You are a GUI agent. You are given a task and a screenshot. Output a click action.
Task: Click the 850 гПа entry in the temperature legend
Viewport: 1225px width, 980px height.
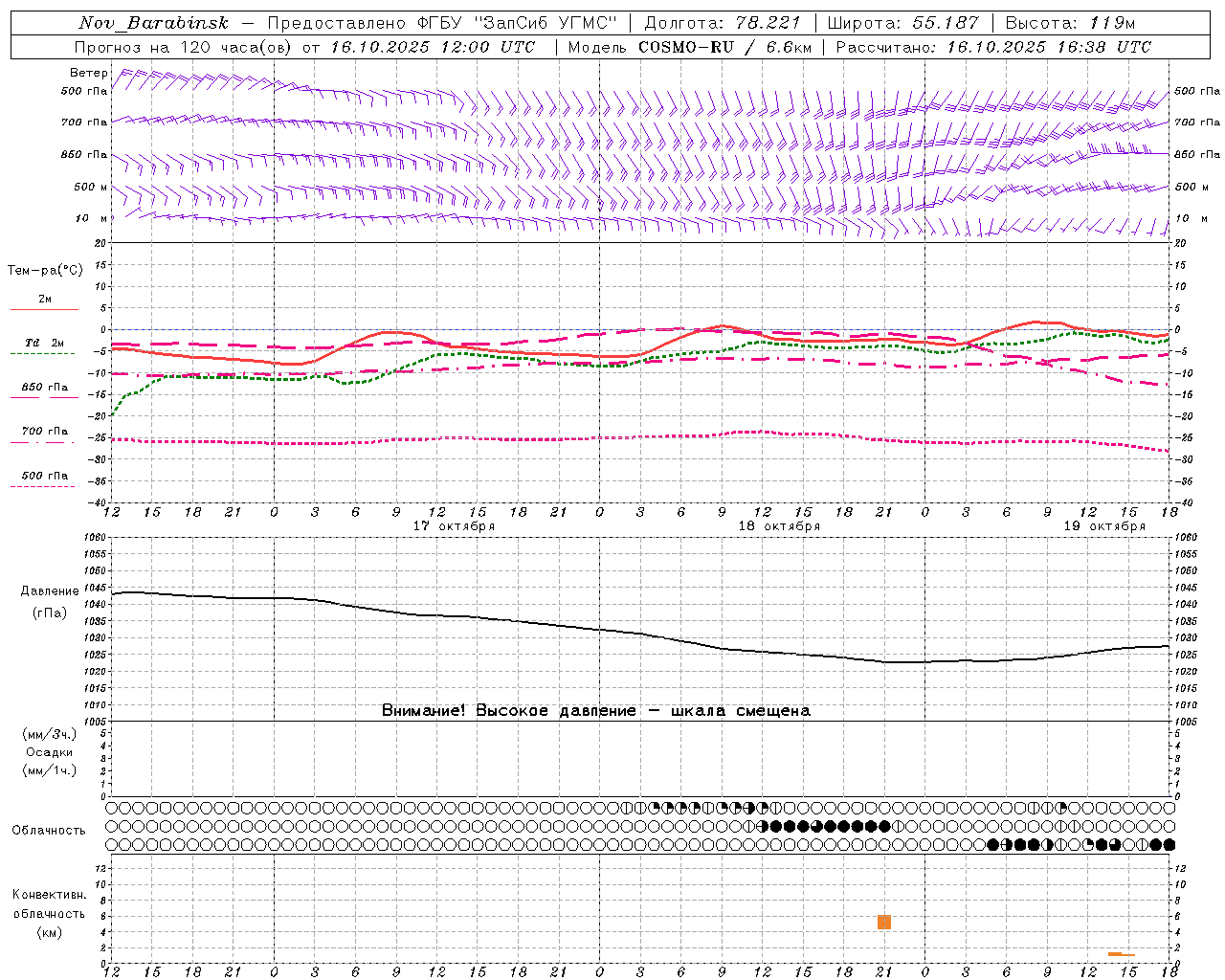tap(45, 388)
